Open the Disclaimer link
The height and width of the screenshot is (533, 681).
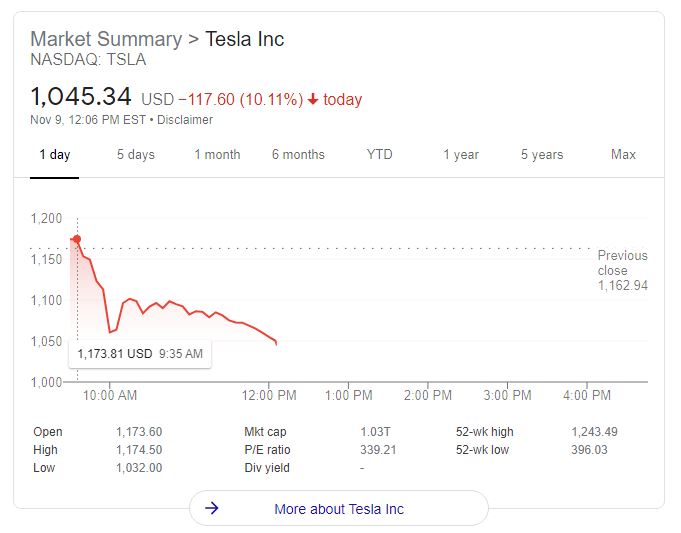pos(185,120)
